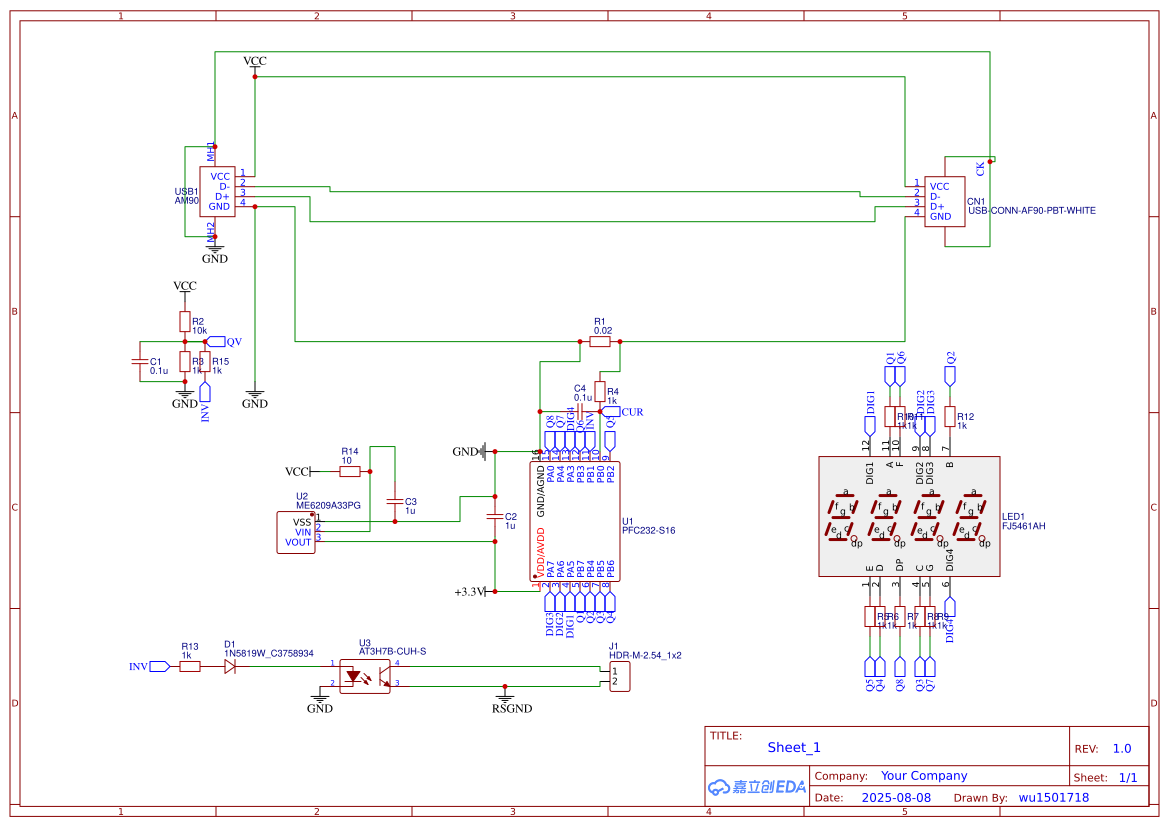Select resistor R4 1k symbol
Screen dimensions: 1169x827
pos(600,392)
